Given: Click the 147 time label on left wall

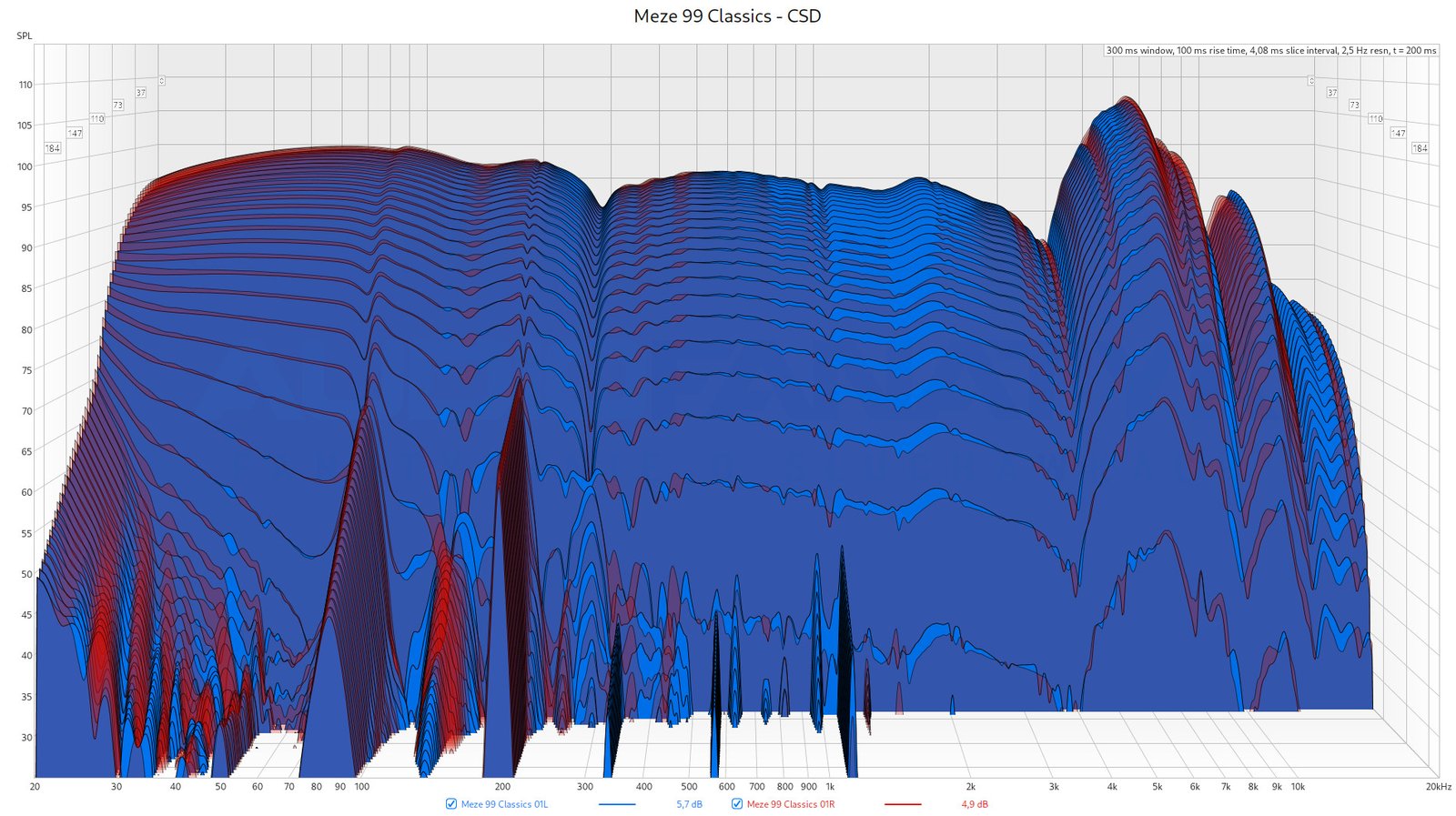Looking at the screenshot, I should (x=75, y=133).
